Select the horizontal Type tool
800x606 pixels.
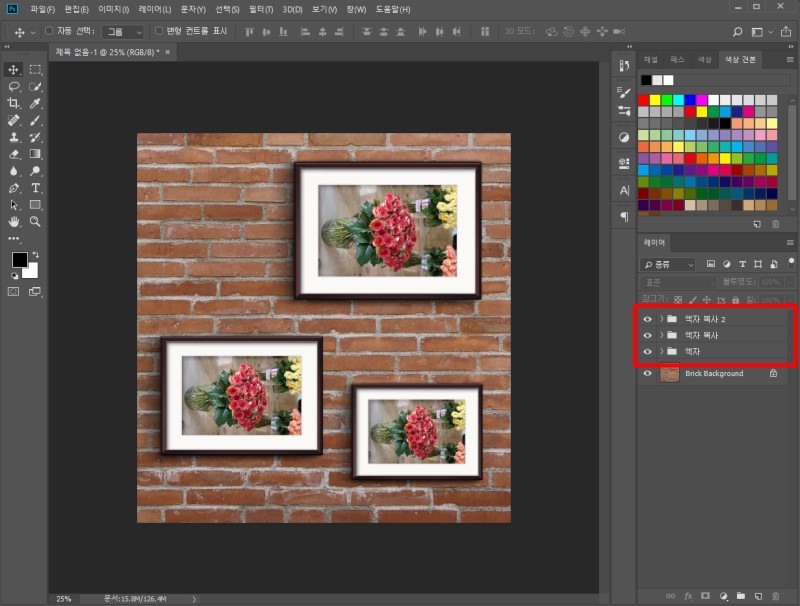click(x=35, y=188)
